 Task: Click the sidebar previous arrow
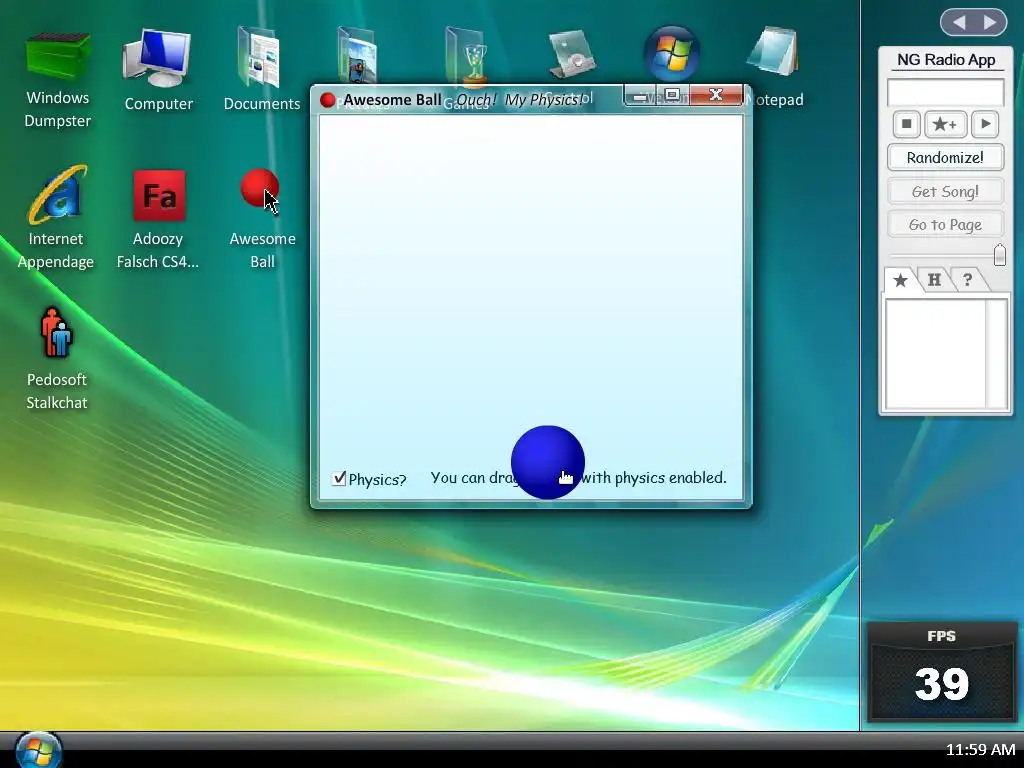(x=958, y=23)
